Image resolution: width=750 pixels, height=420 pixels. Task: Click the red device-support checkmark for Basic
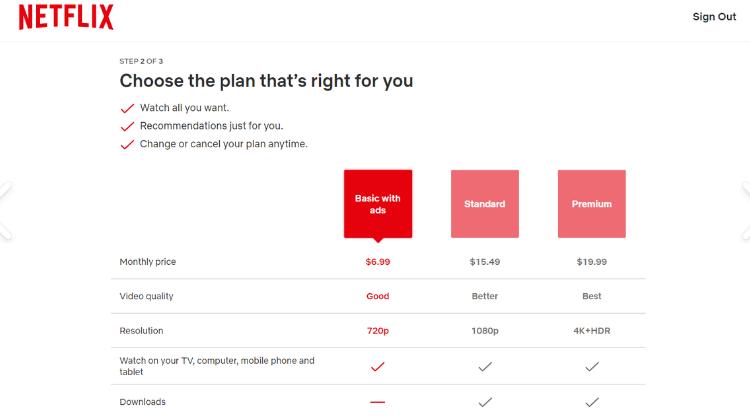coord(377,367)
